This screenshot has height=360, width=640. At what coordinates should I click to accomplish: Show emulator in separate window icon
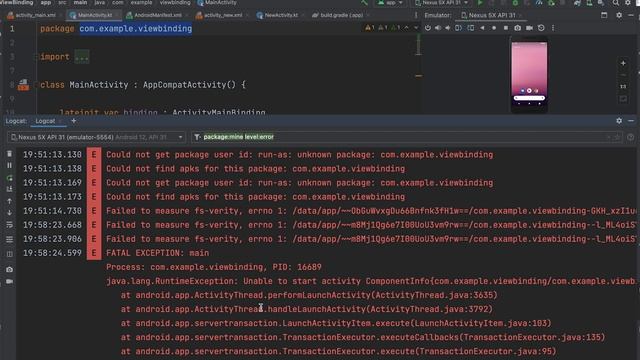point(604,15)
